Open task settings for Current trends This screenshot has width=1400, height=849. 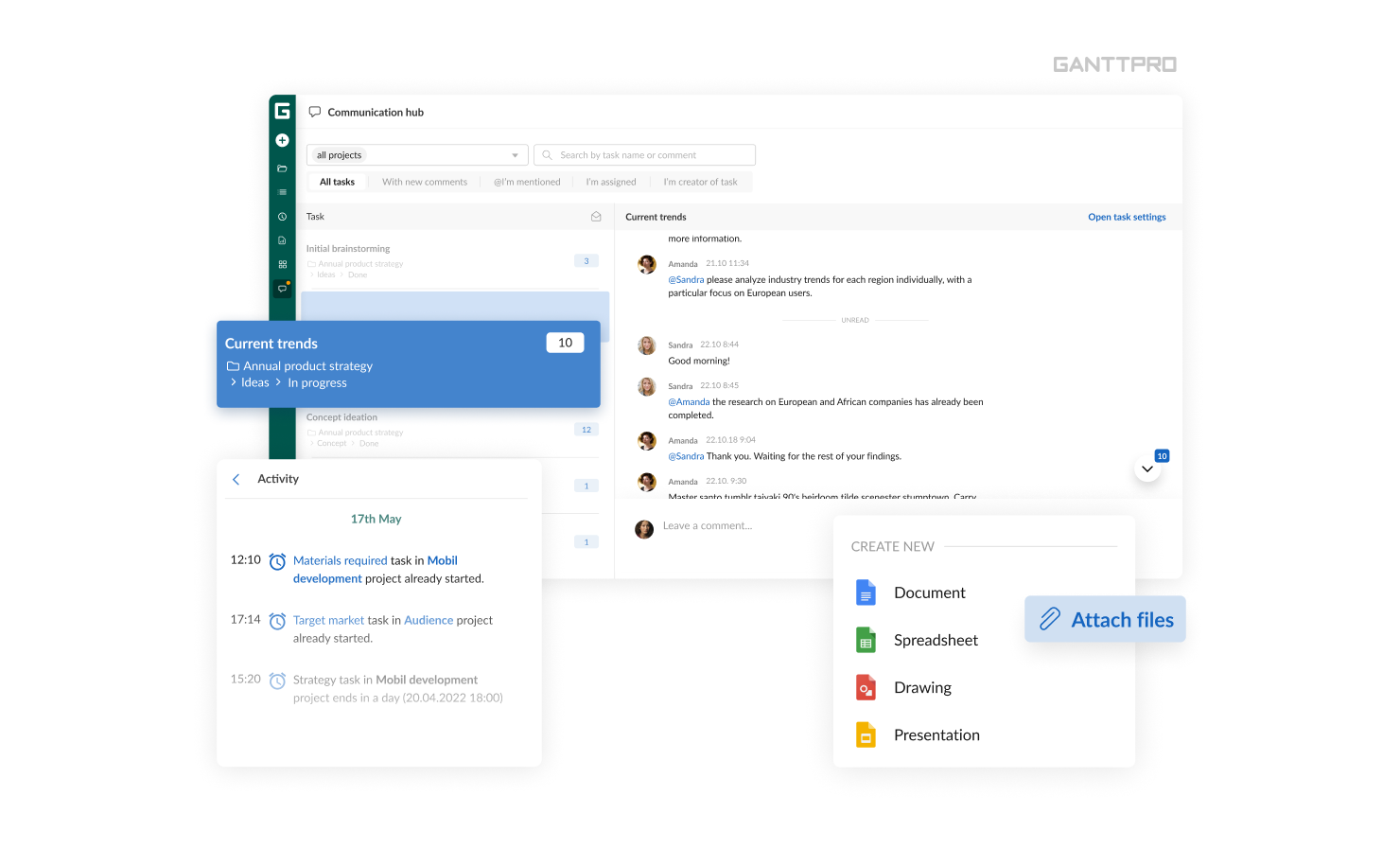(1127, 217)
